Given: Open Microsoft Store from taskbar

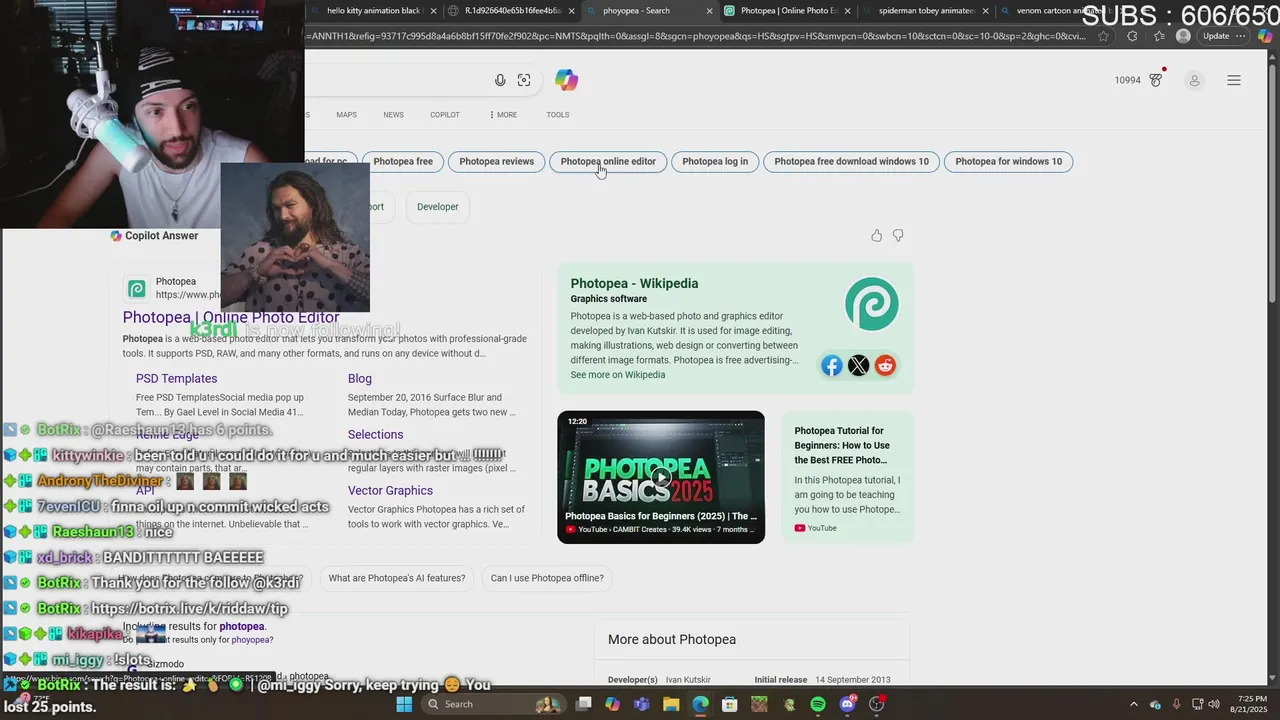Looking at the screenshot, I should tap(730, 704).
